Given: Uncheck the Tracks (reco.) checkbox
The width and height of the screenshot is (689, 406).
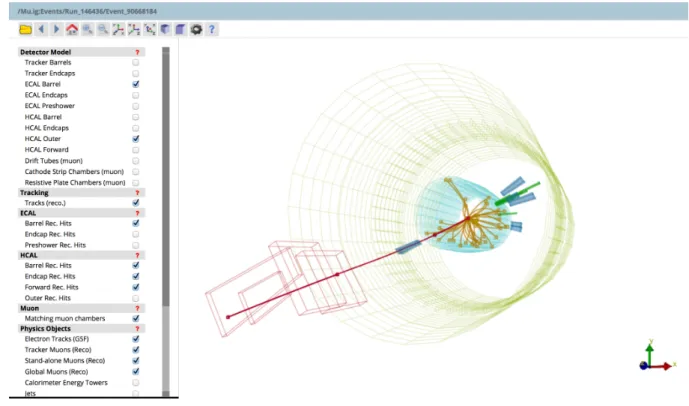Looking at the screenshot, I should tap(136, 203).
